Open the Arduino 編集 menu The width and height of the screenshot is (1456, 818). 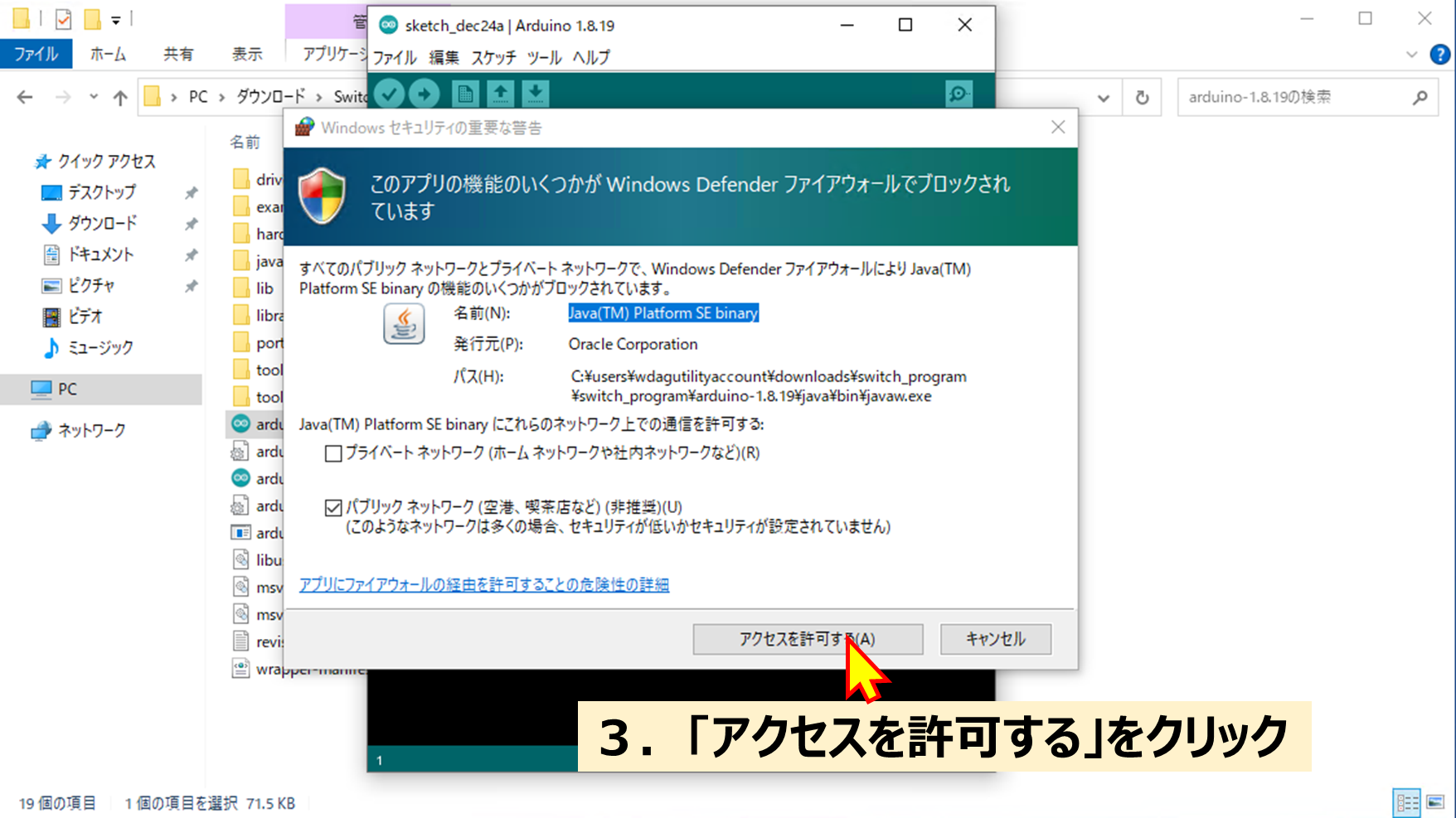click(x=444, y=58)
